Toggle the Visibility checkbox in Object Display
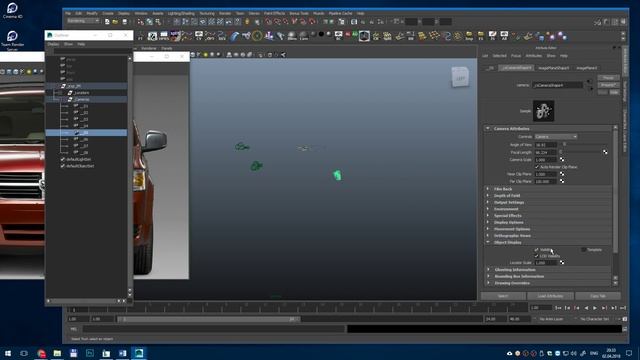 click(537, 249)
